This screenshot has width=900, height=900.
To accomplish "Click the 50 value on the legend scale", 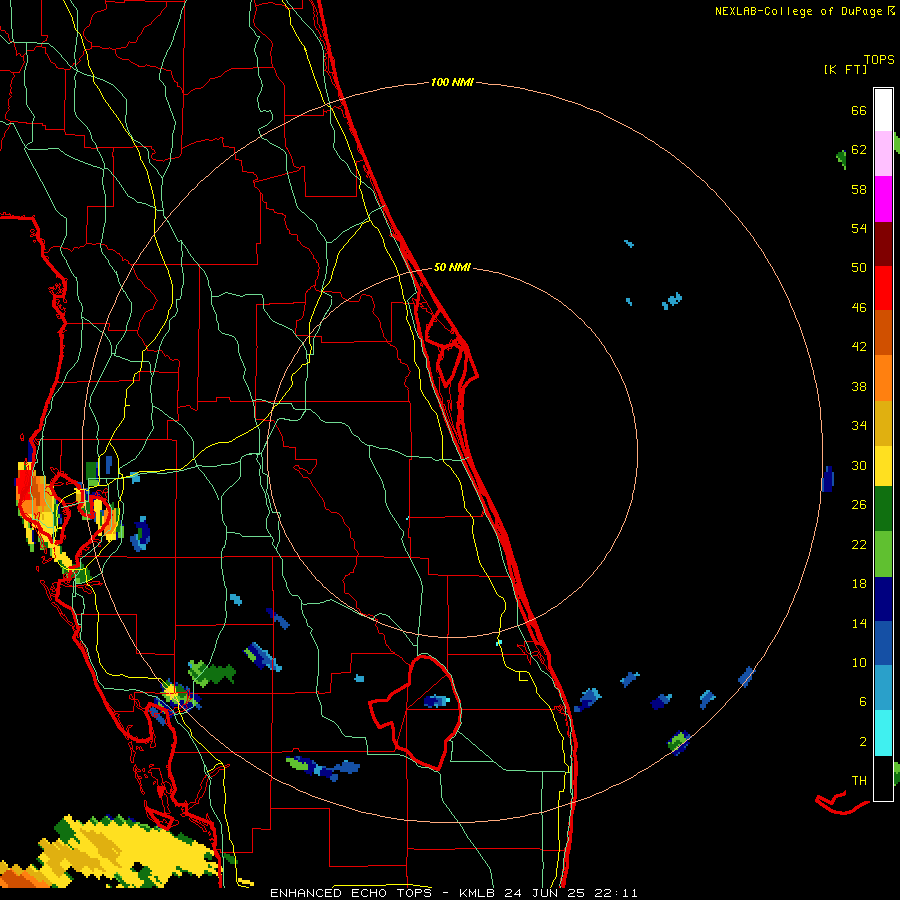I will 859,268.
